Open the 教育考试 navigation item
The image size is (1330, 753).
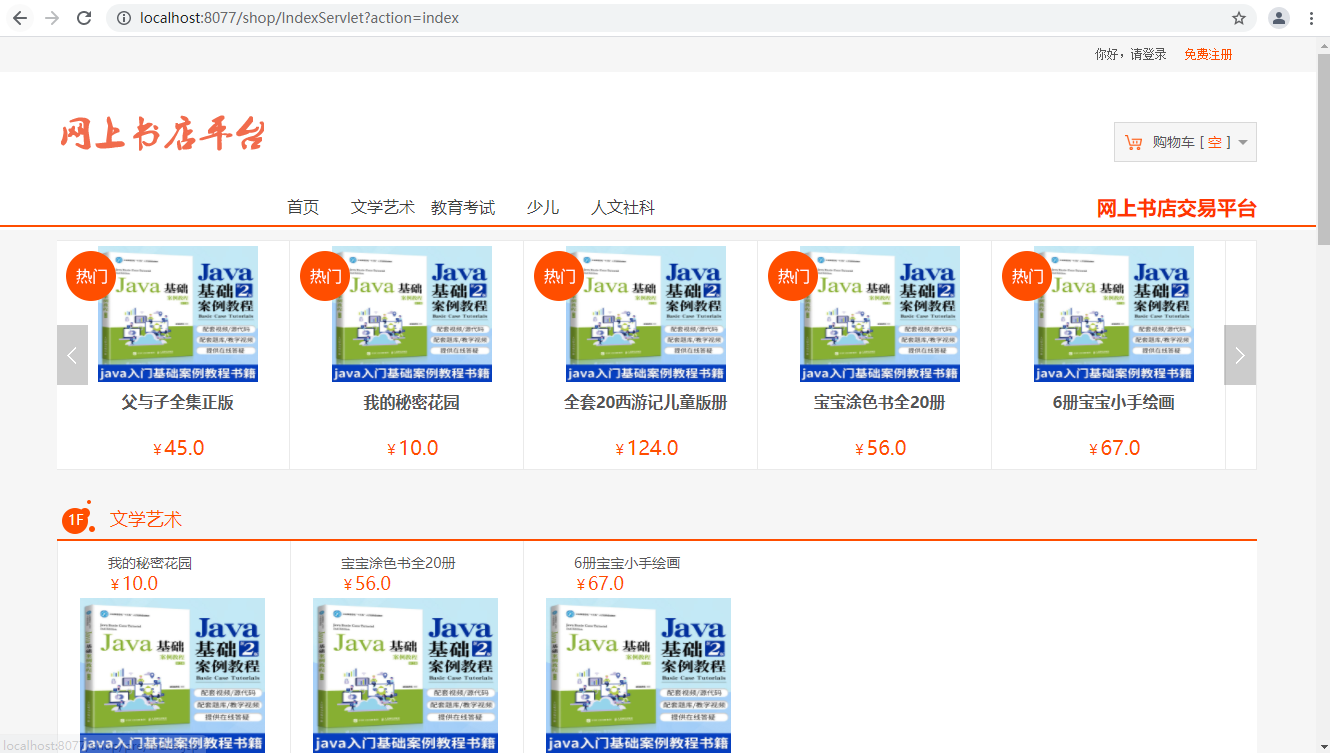[x=463, y=207]
